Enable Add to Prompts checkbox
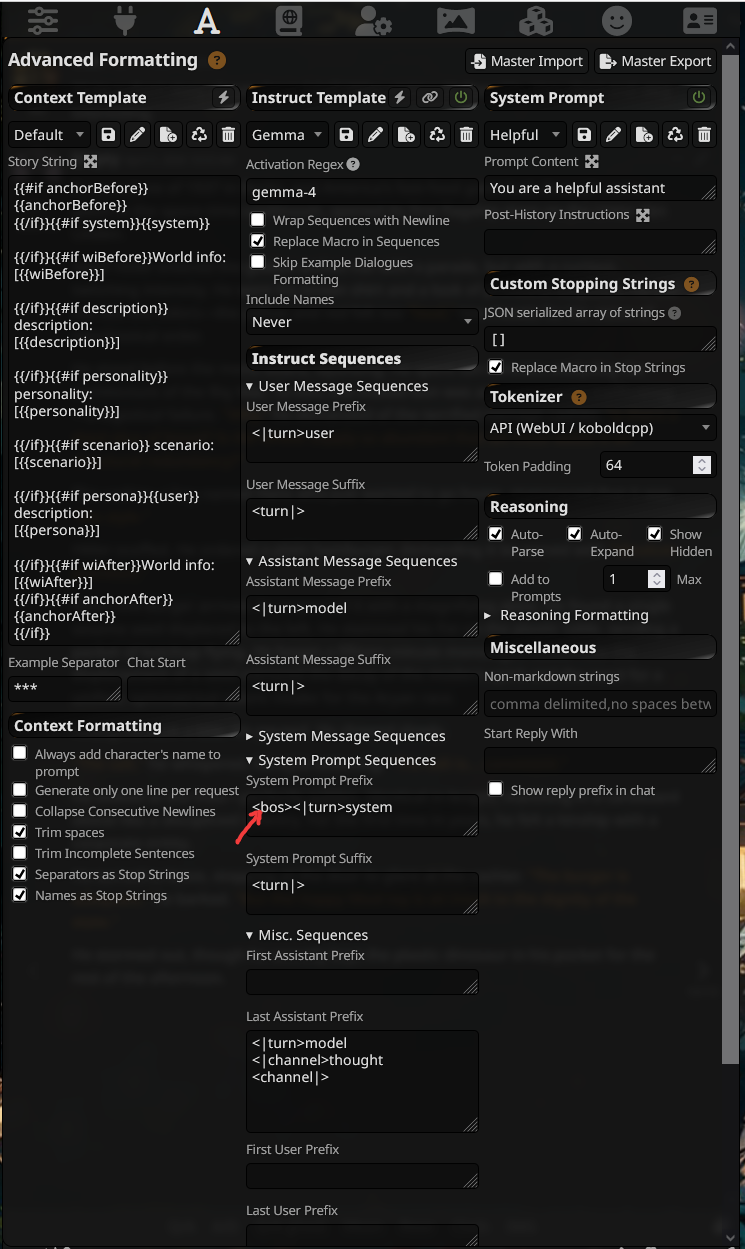 tap(495, 578)
